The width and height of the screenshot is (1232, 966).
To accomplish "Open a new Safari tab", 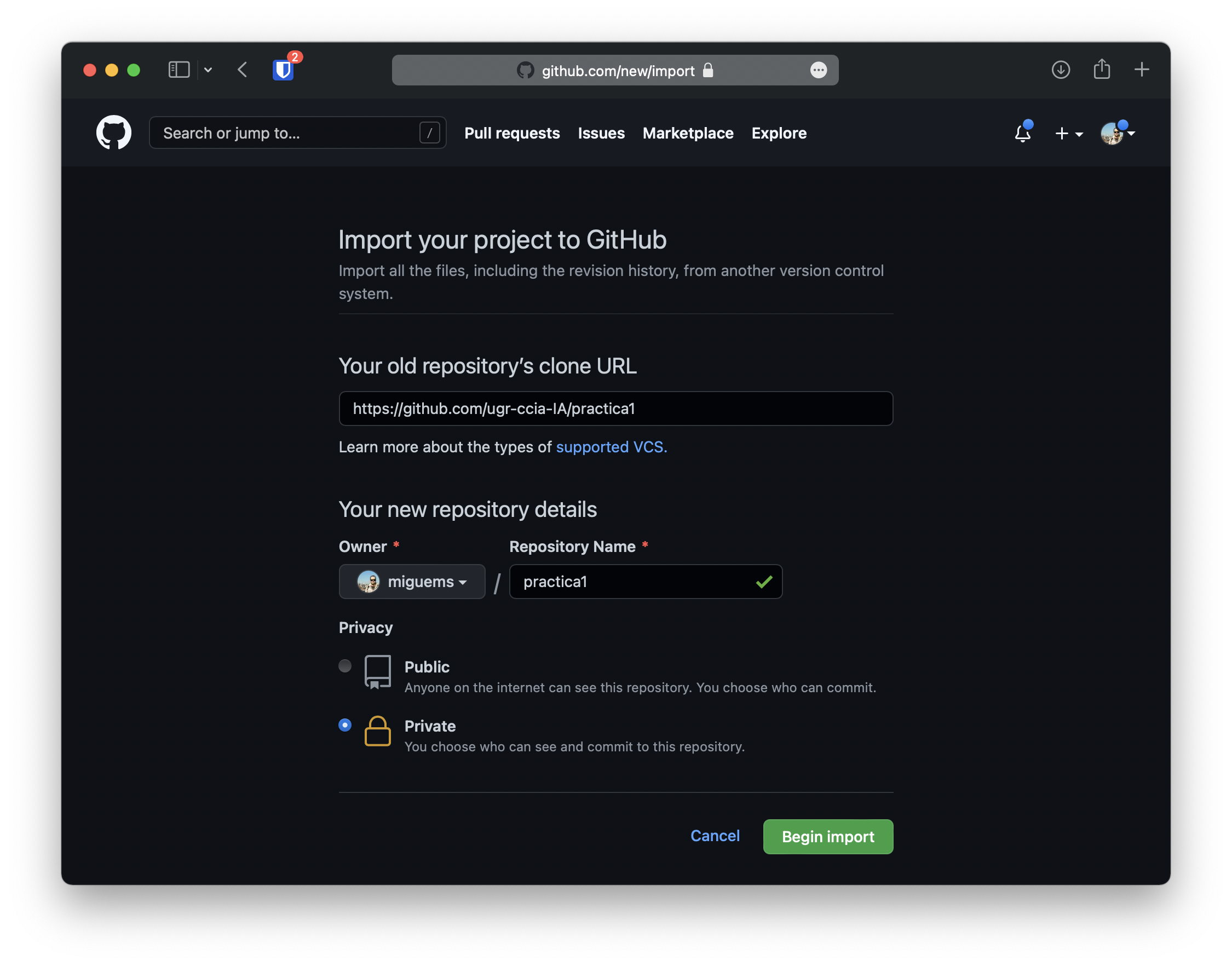I will point(1142,70).
